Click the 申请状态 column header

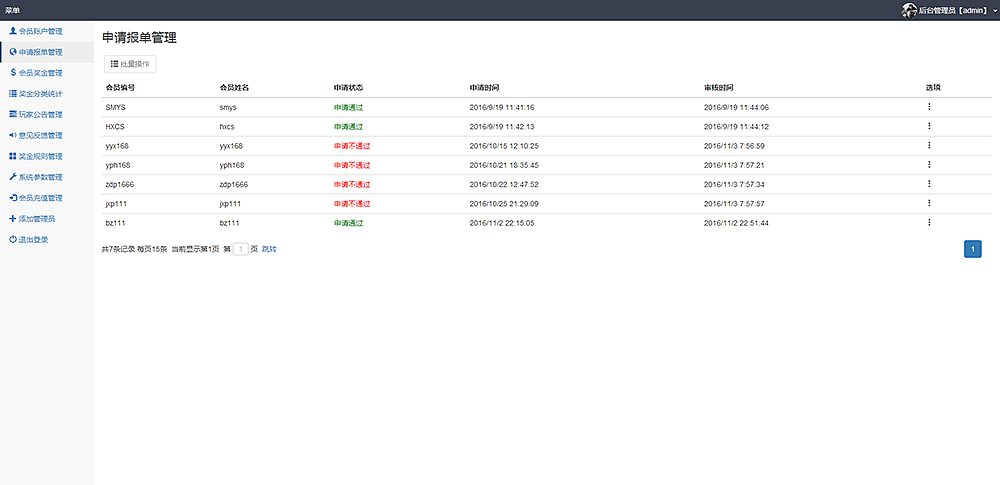348,87
